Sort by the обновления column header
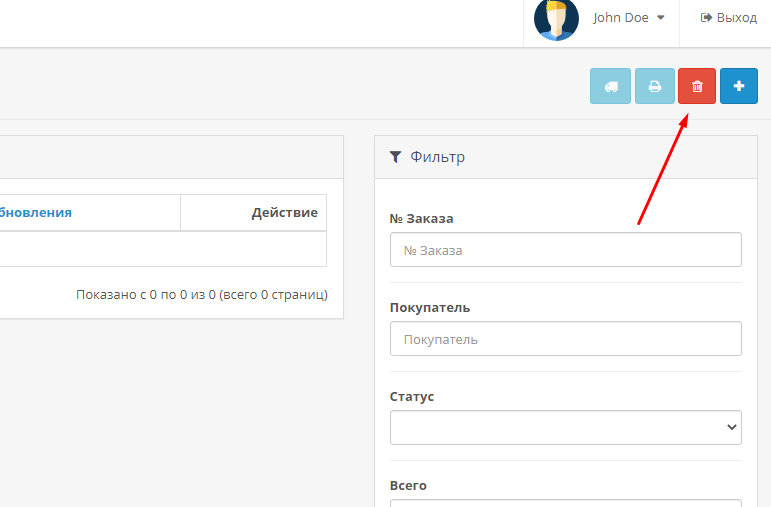This screenshot has width=771, height=507. pyautogui.click(x=36, y=212)
